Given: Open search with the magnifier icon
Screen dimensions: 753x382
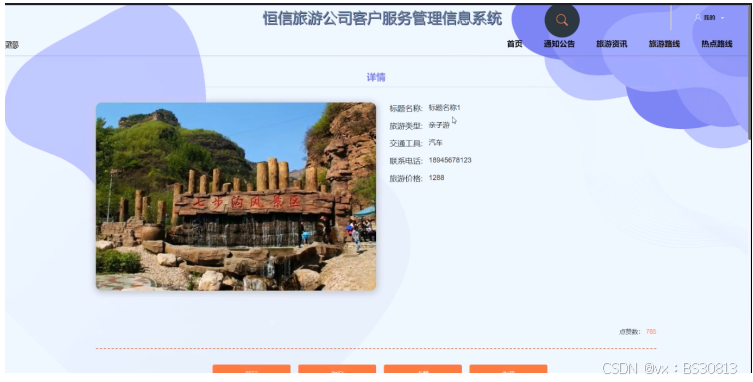Looking at the screenshot, I should (x=562, y=20).
